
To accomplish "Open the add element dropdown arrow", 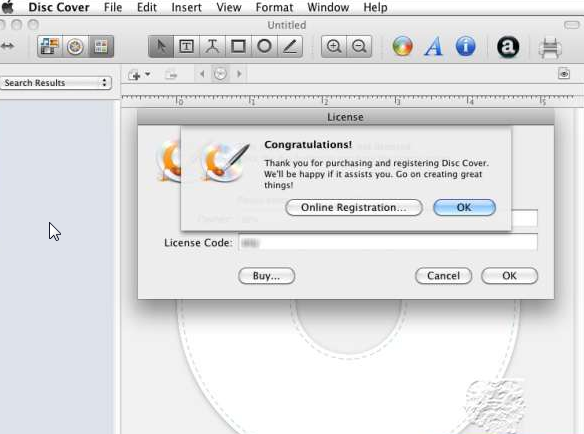I will coord(147,74).
